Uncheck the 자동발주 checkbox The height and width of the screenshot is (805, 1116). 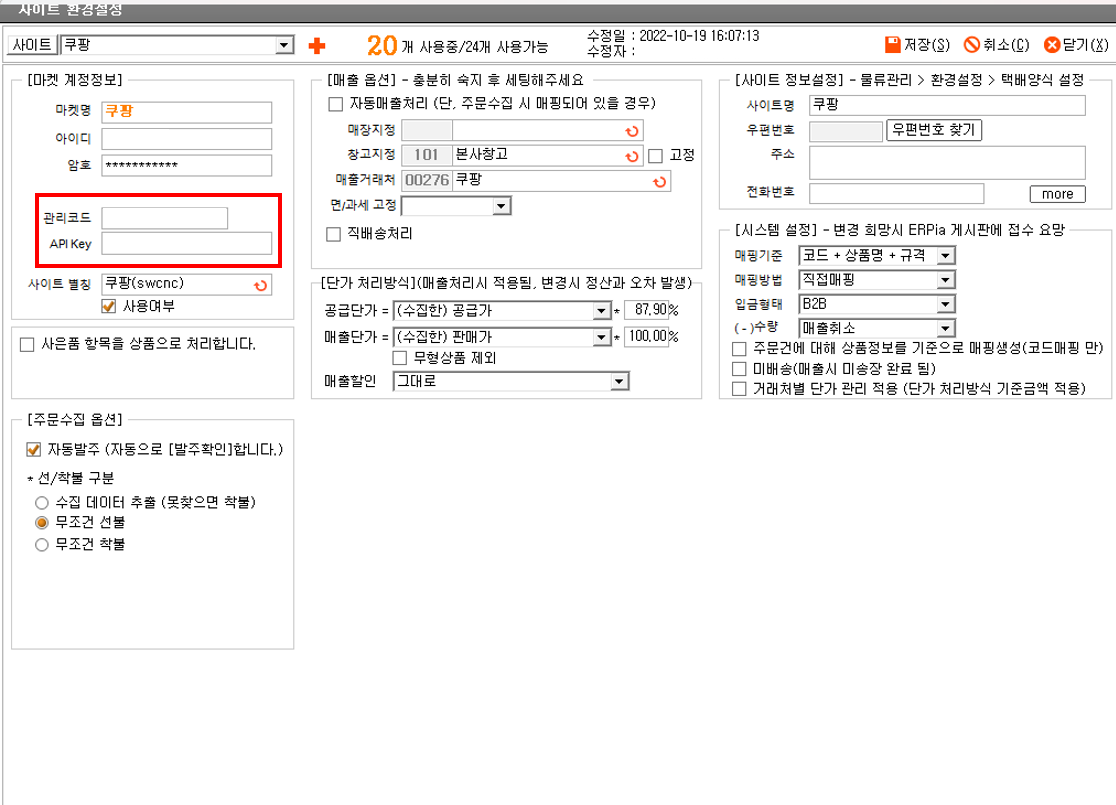[x=34, y=449]
